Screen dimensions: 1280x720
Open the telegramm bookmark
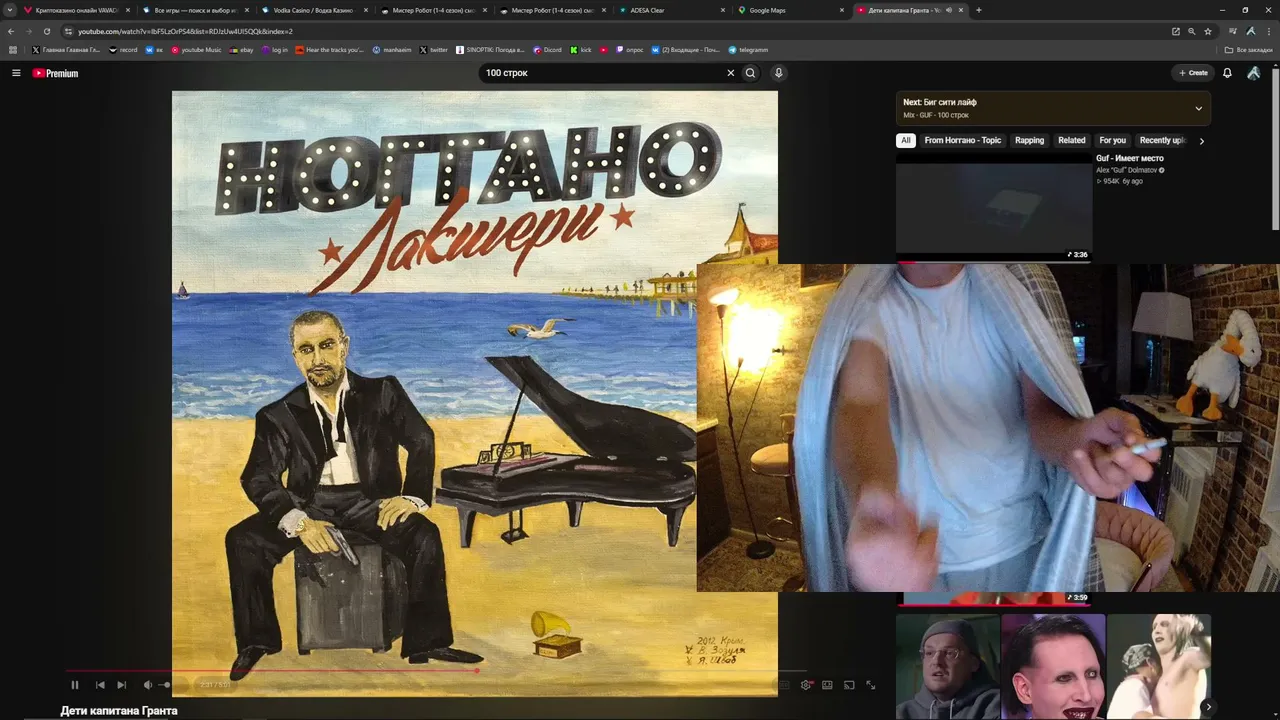coord(748,50)
